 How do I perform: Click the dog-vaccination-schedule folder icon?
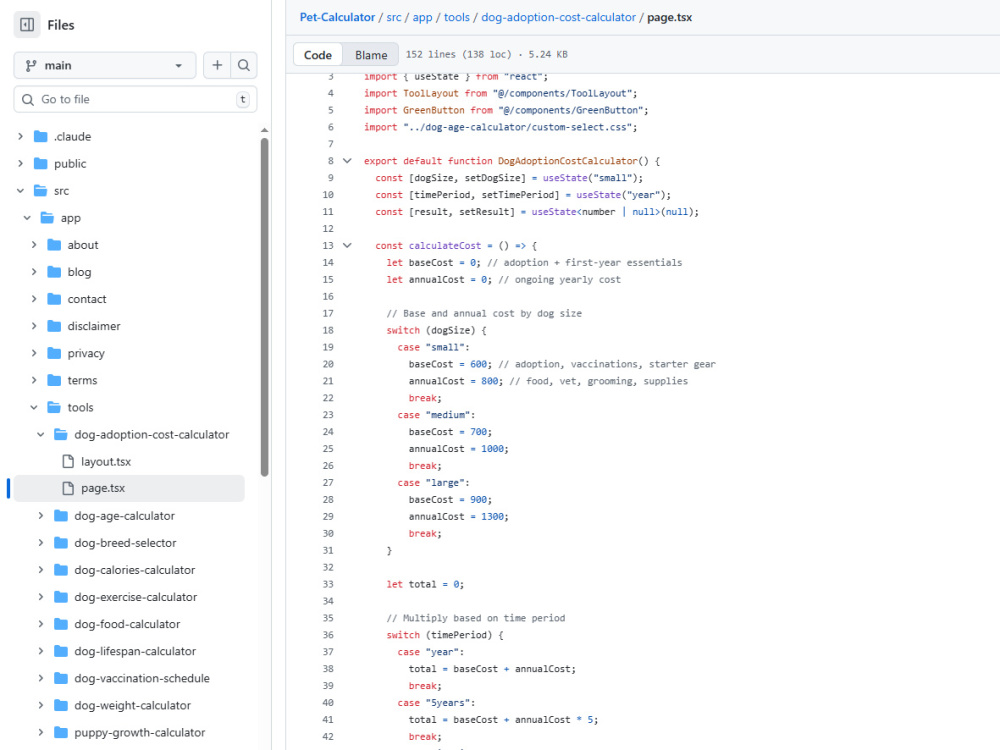(x=61, y=678)
